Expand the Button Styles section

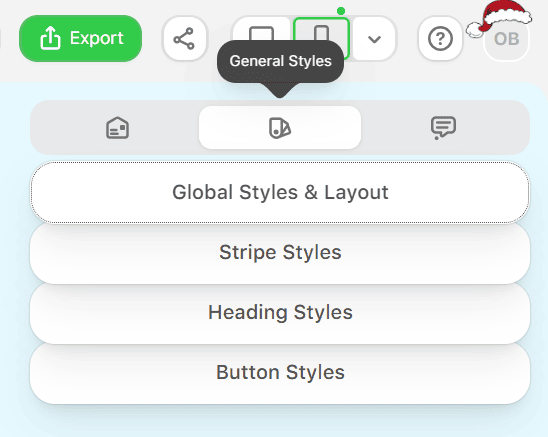[x=280, y=373]
